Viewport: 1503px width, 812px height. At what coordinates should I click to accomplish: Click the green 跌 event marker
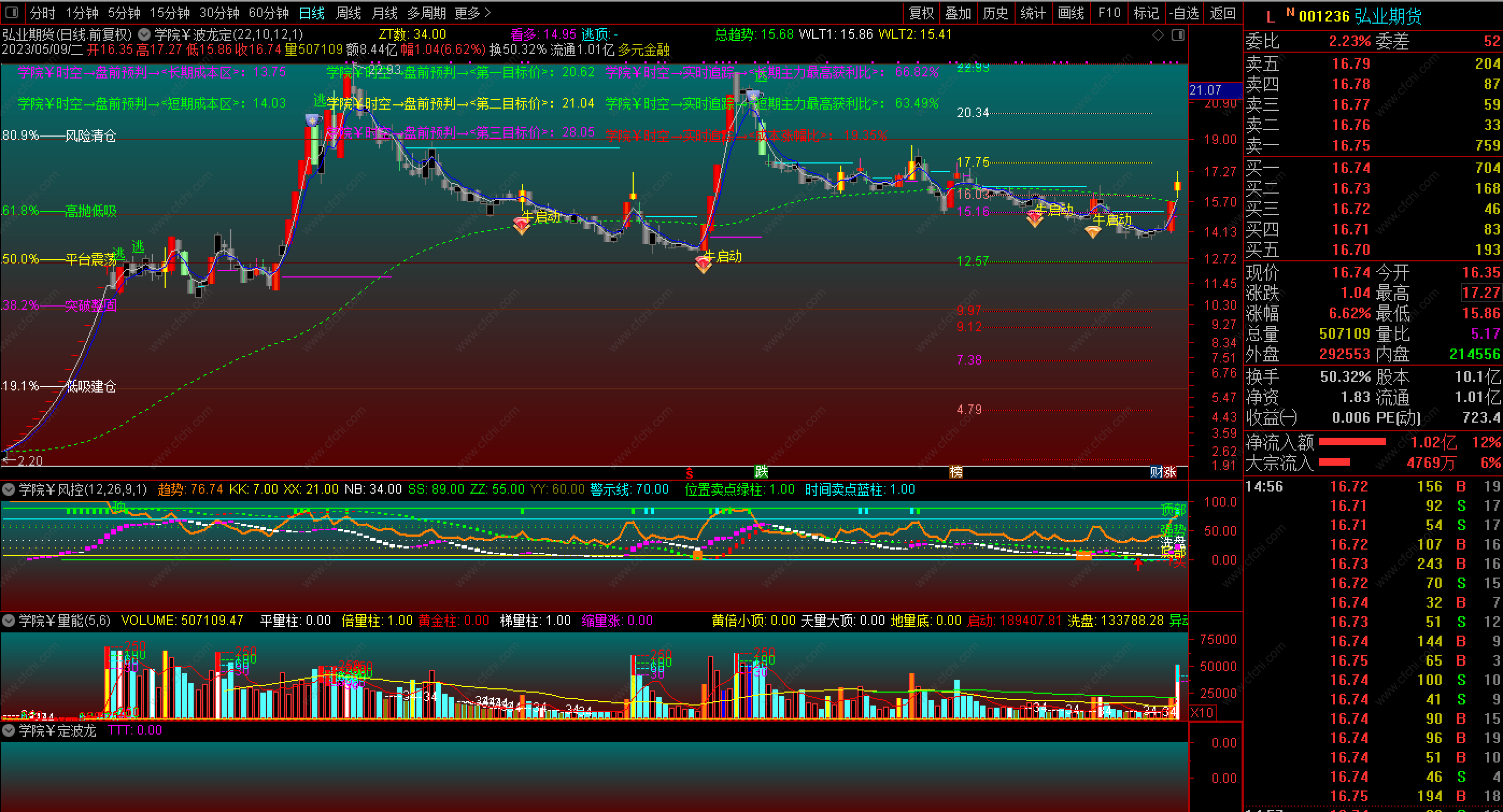point(761,471)
